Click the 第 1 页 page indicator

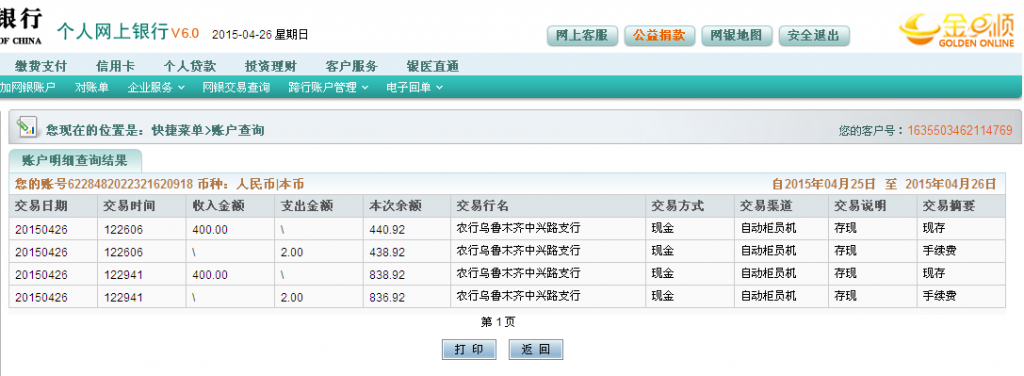coord(498,322)
